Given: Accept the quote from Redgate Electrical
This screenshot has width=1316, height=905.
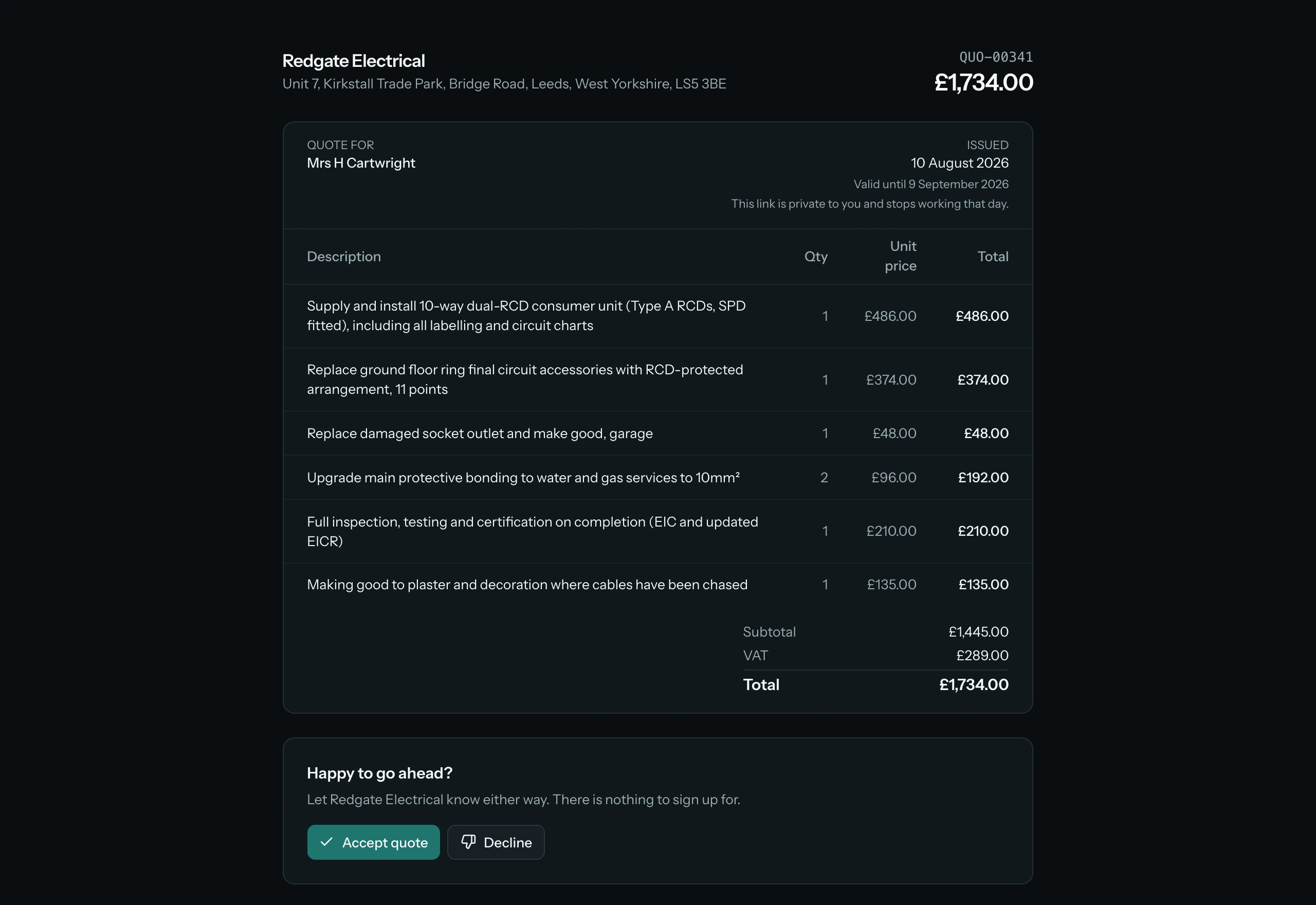Looking at the screenshot, I should 374,842.
